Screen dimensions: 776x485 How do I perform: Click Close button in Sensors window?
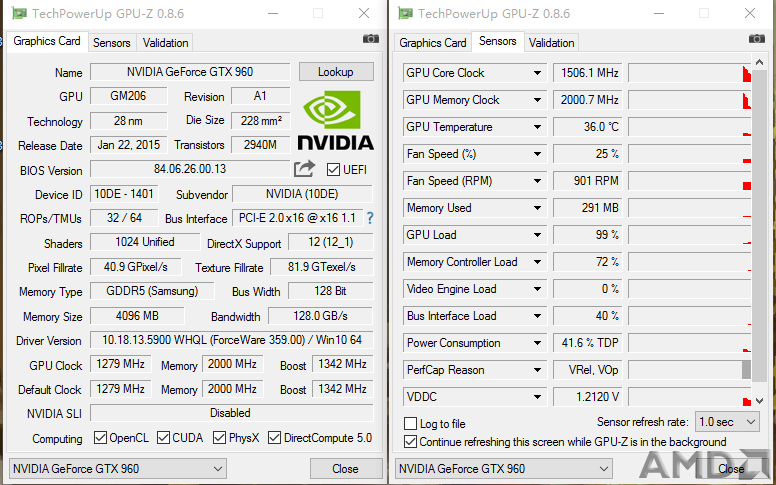tap(731, 468)
